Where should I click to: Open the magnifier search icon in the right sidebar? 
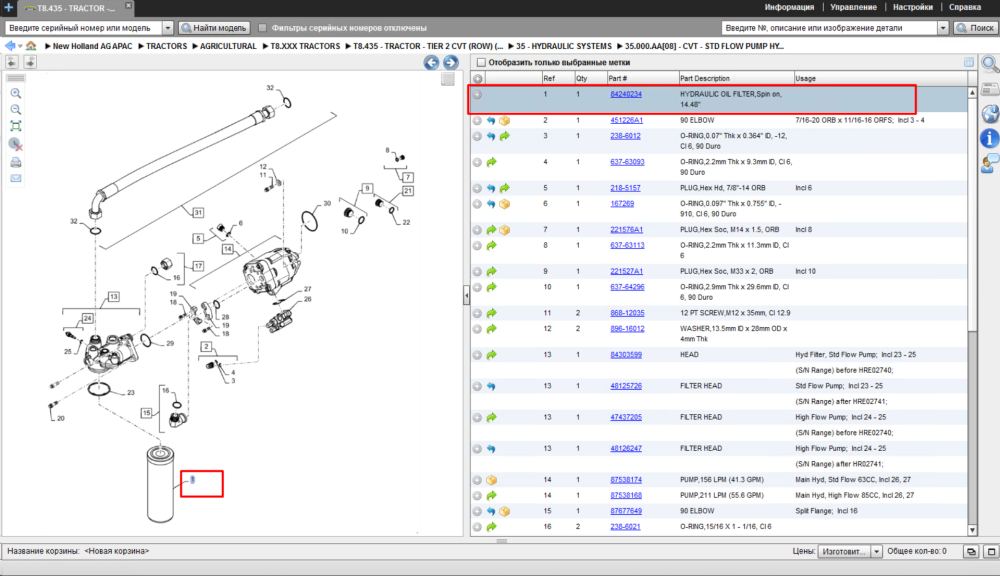tap(990, 64)
